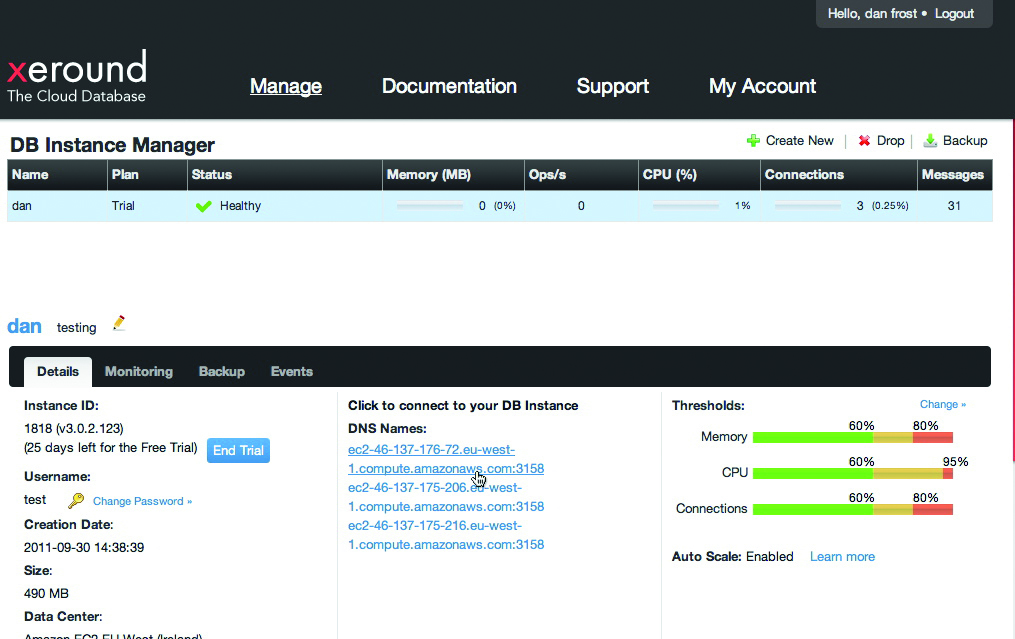Click the Memory usage bar in dan row
Screen dimensions: 1015x639
coord(430,206)
